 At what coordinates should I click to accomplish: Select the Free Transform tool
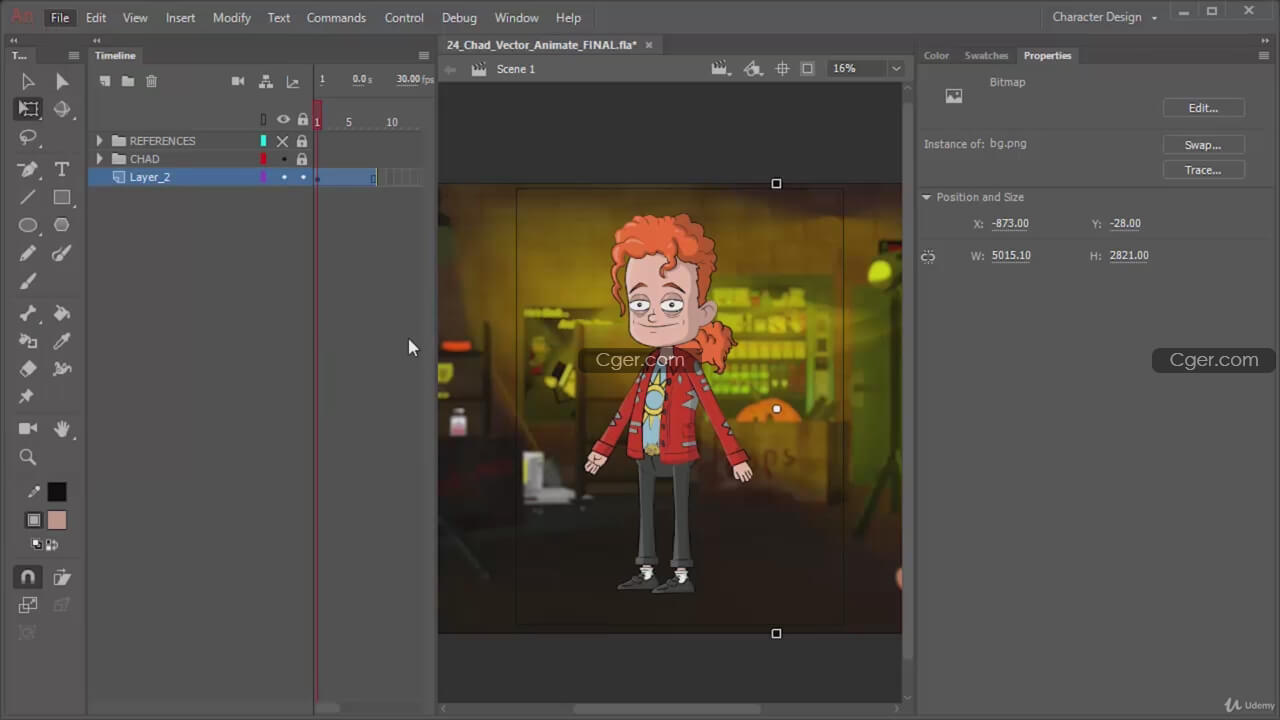point(28,109)
